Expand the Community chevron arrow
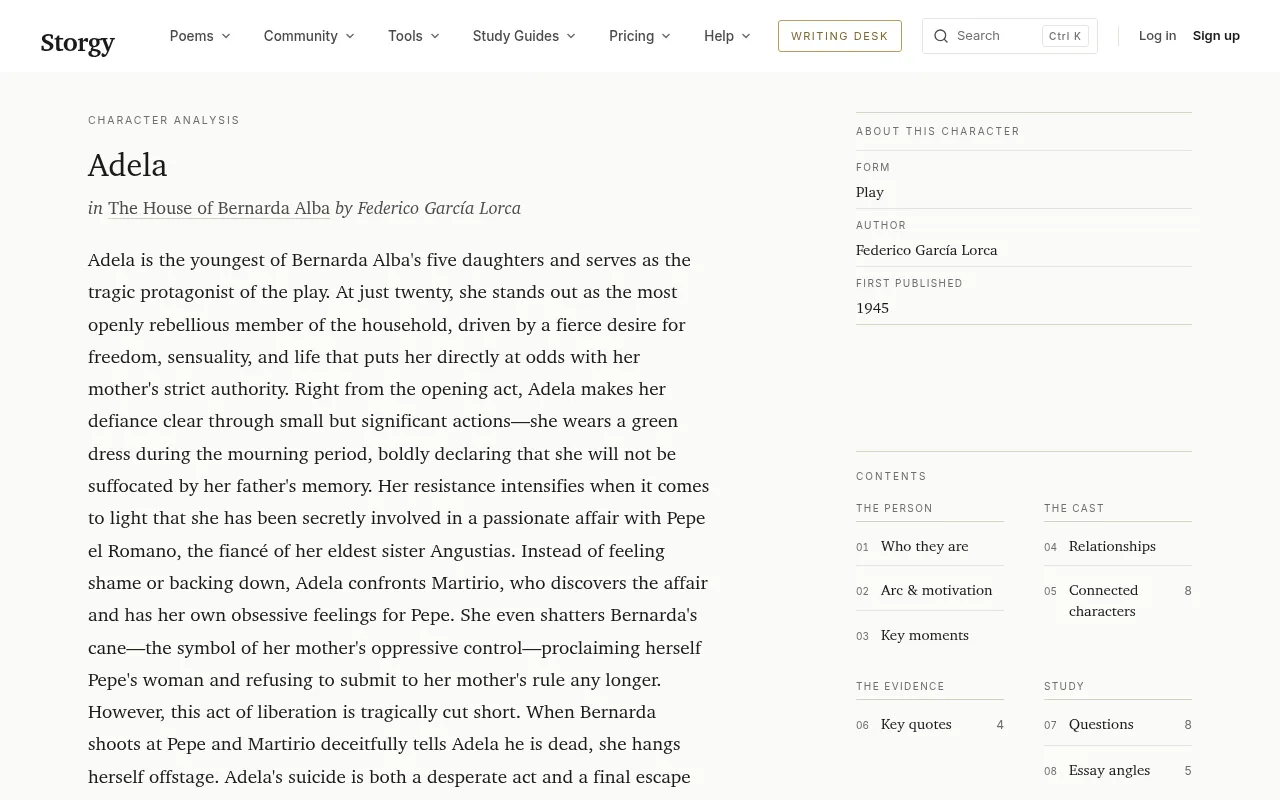The image size is (1280, 800). (x=350, y=36)
